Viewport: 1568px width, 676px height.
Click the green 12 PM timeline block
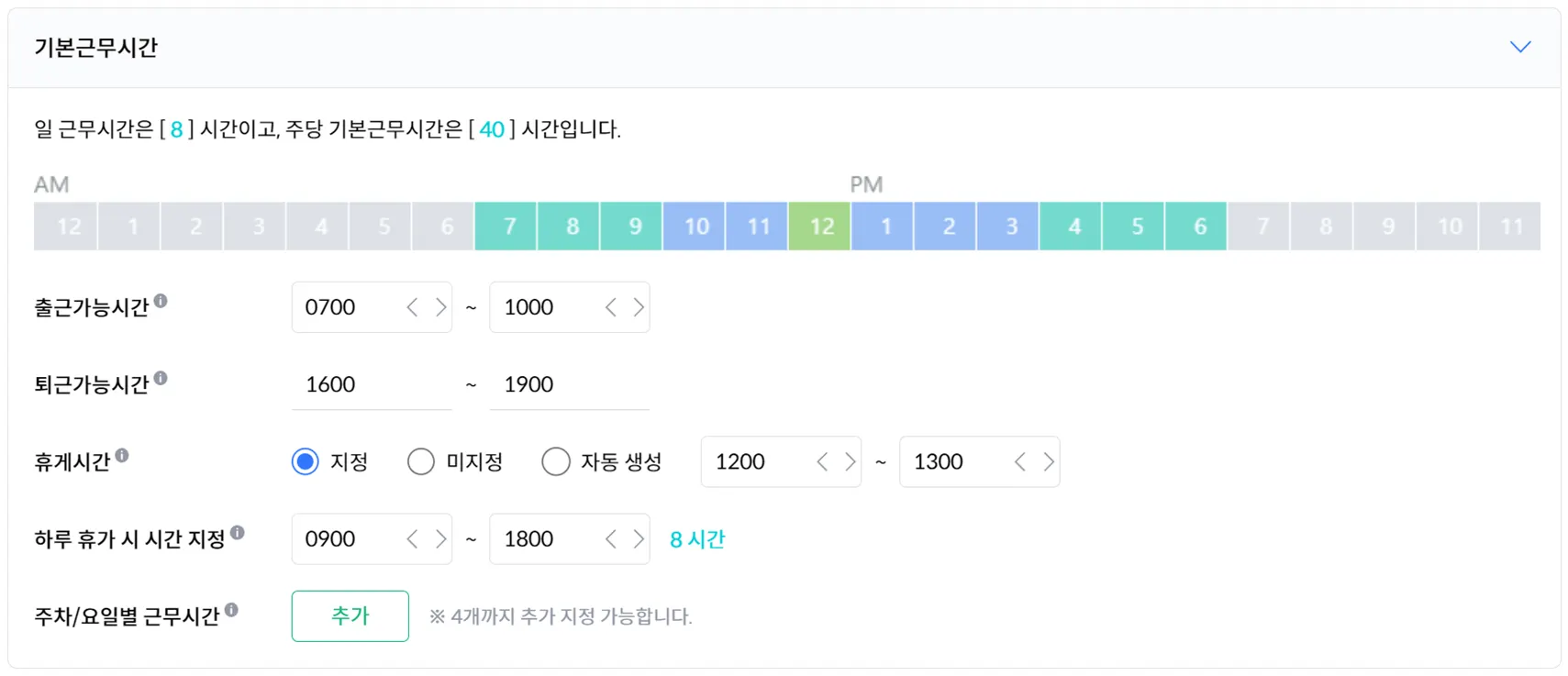pyautogui.click(x=820, y=227)
